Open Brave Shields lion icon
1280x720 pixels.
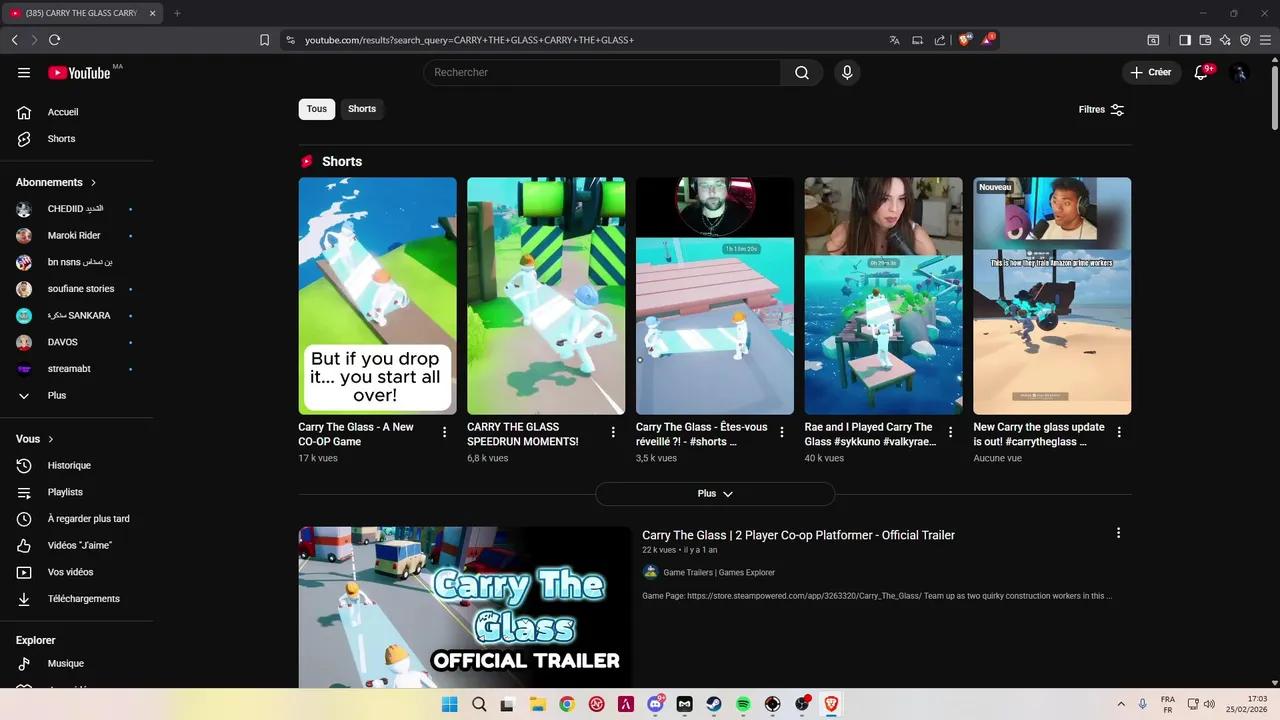pyautogui.click(x=965, y=40)
